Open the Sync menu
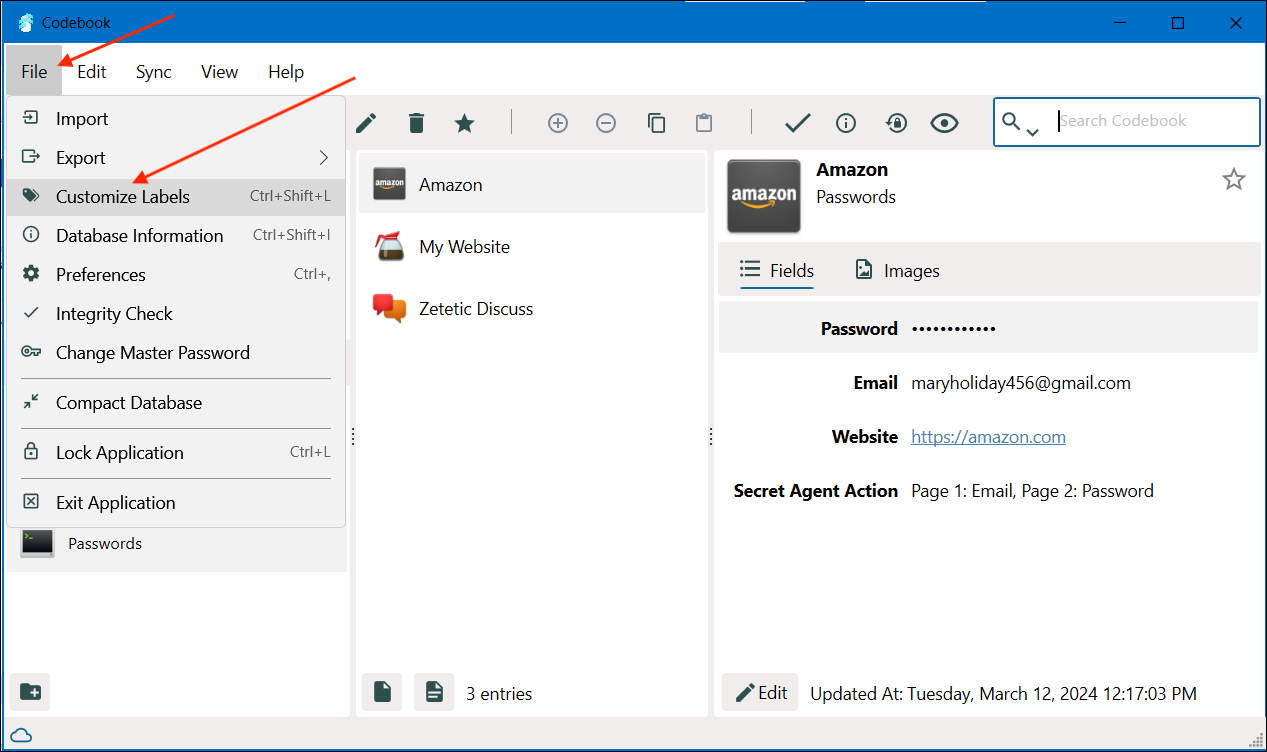The width and height of the screenshot is (1267, 752). 154,71
